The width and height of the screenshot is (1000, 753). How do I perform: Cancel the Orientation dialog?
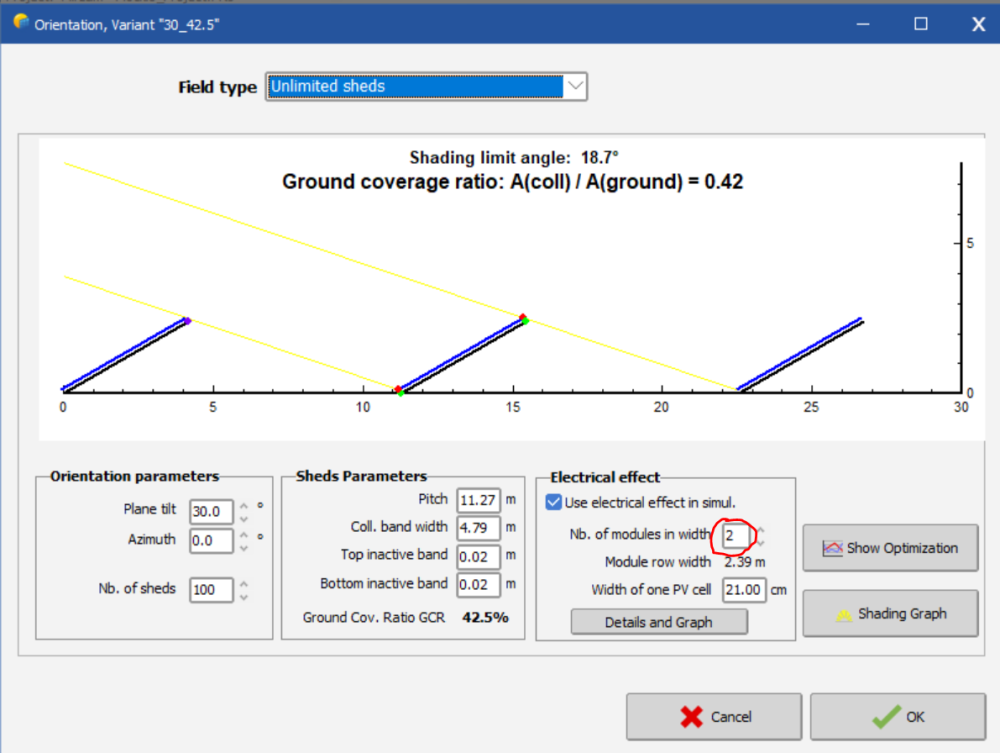coord(714,716)
